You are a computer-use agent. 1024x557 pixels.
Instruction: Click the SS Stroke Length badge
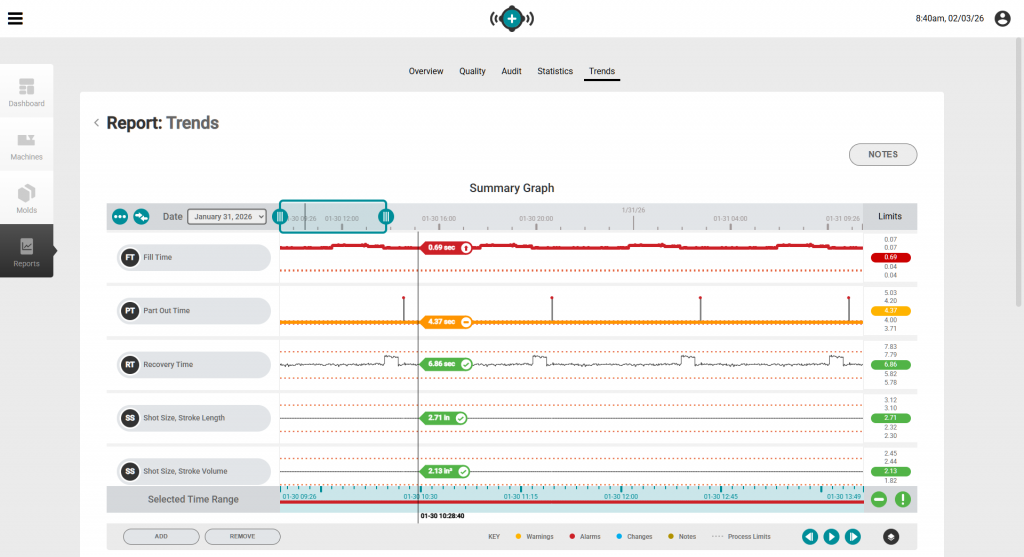click(x=130, y=418)
